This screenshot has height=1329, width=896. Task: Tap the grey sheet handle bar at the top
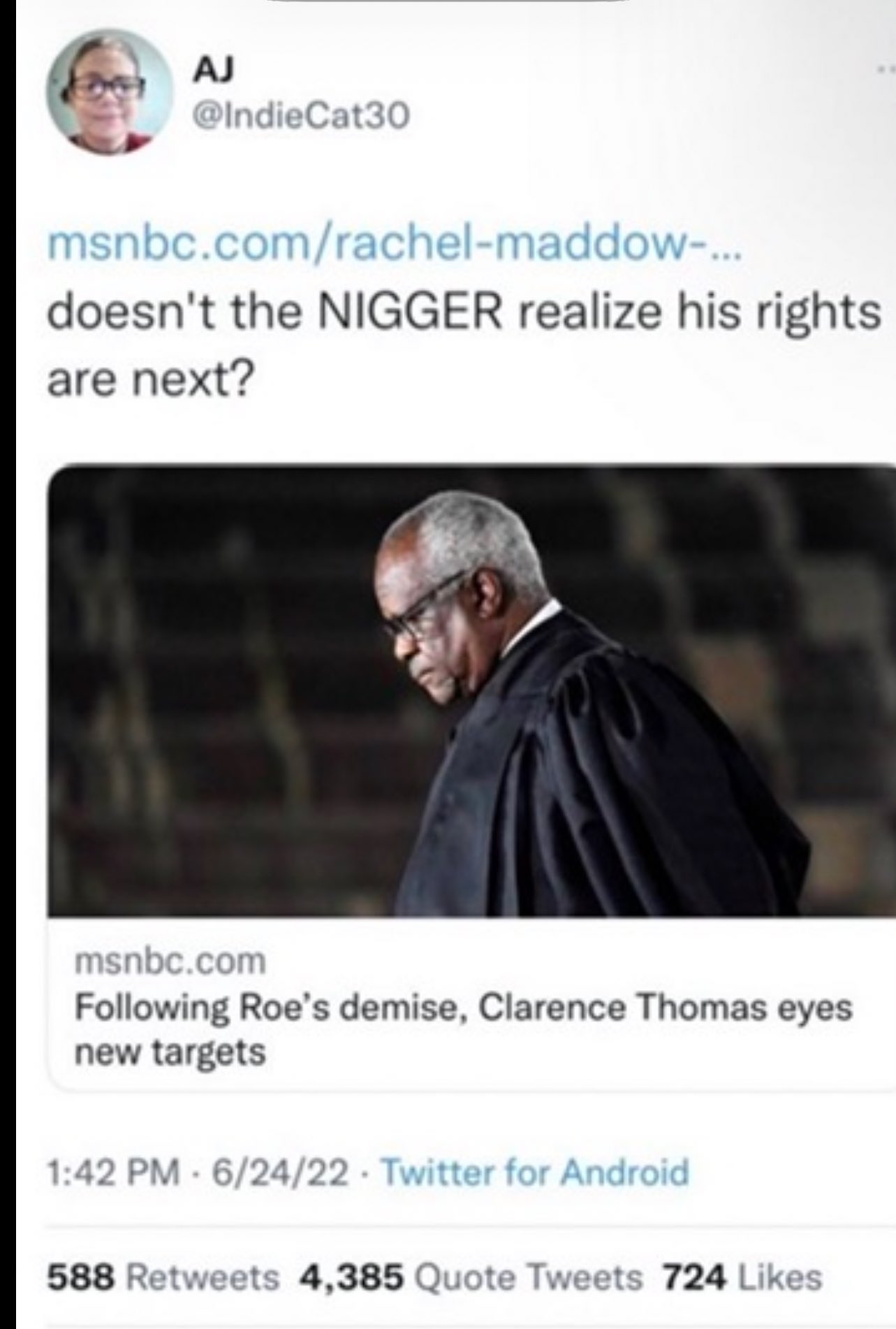[x=447, y=3]
